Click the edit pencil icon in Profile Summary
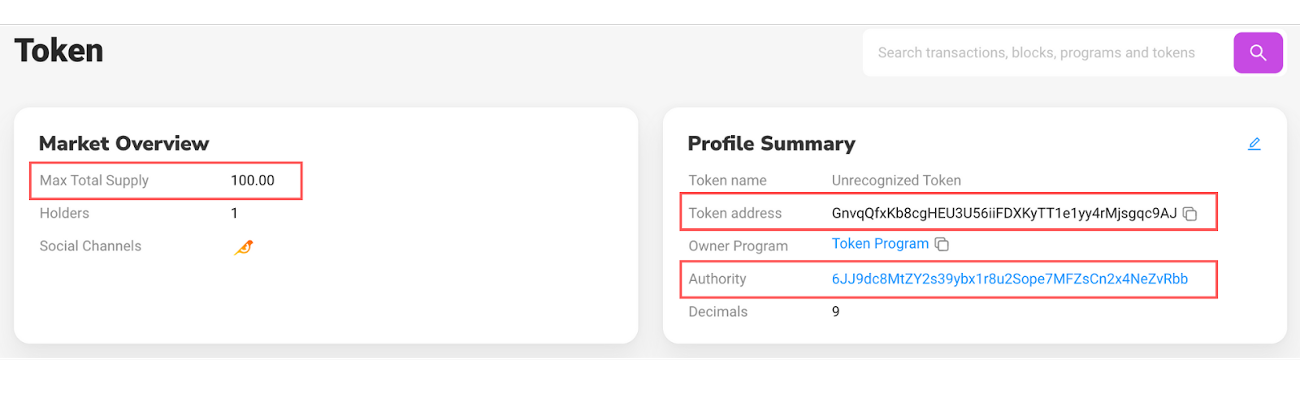The height and width of the screenshot is (393, 1300). pos(1254,144)
